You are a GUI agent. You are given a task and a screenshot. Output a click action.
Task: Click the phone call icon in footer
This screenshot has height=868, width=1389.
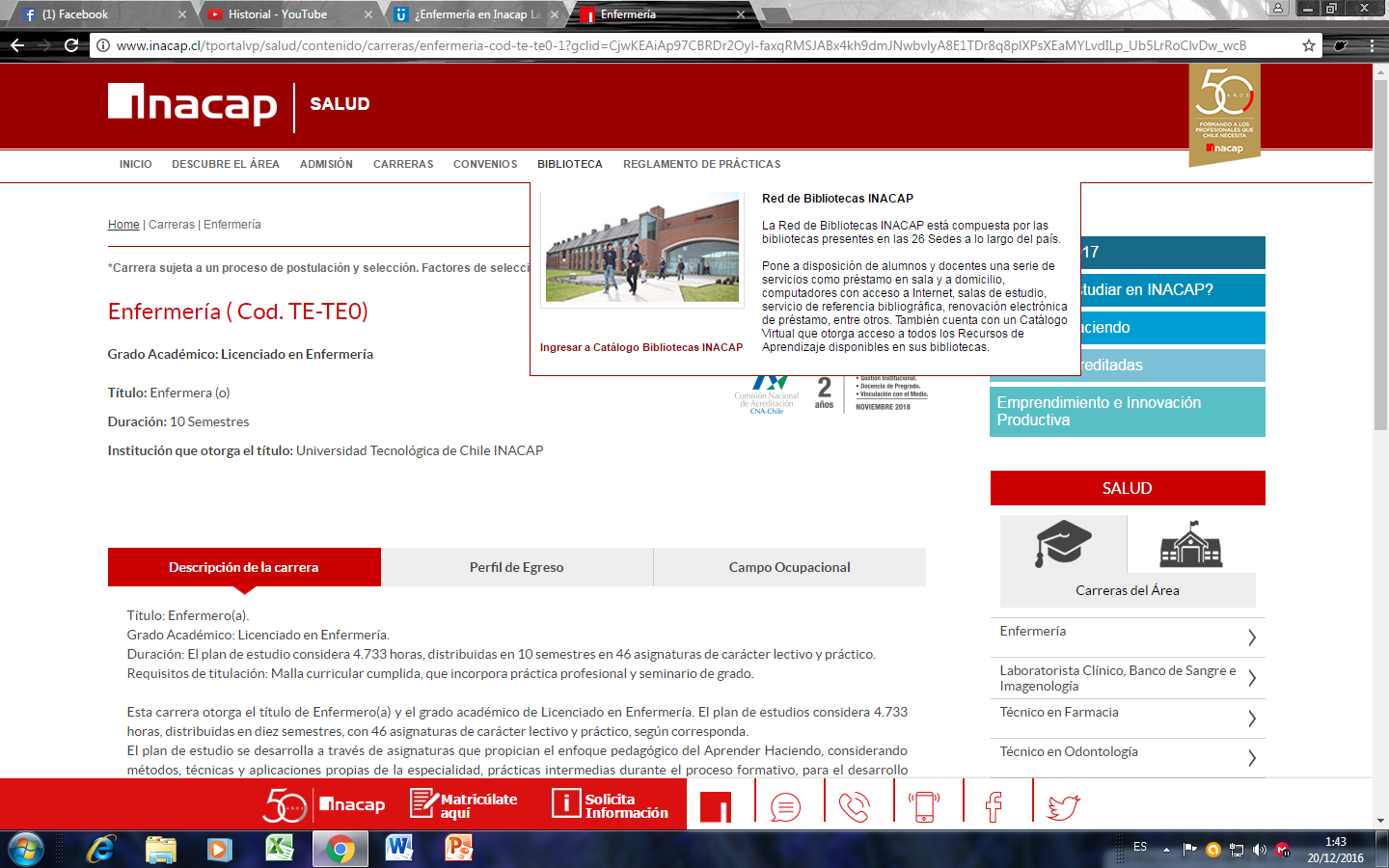855,806
